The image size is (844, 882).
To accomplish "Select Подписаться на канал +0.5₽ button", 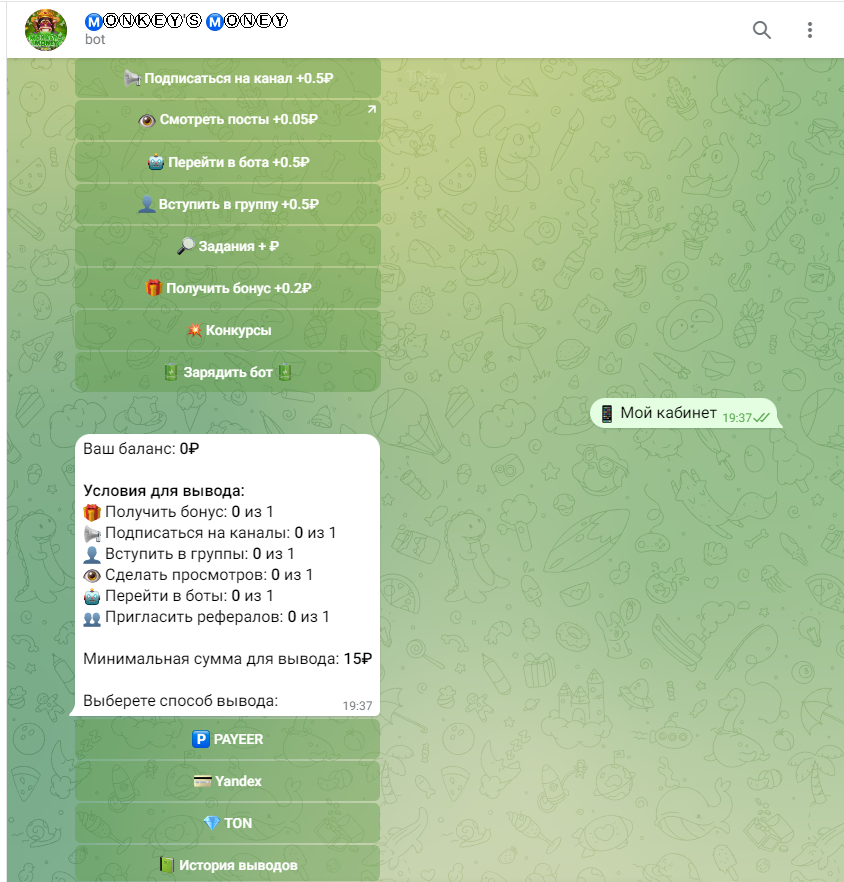I will (228, 78).
